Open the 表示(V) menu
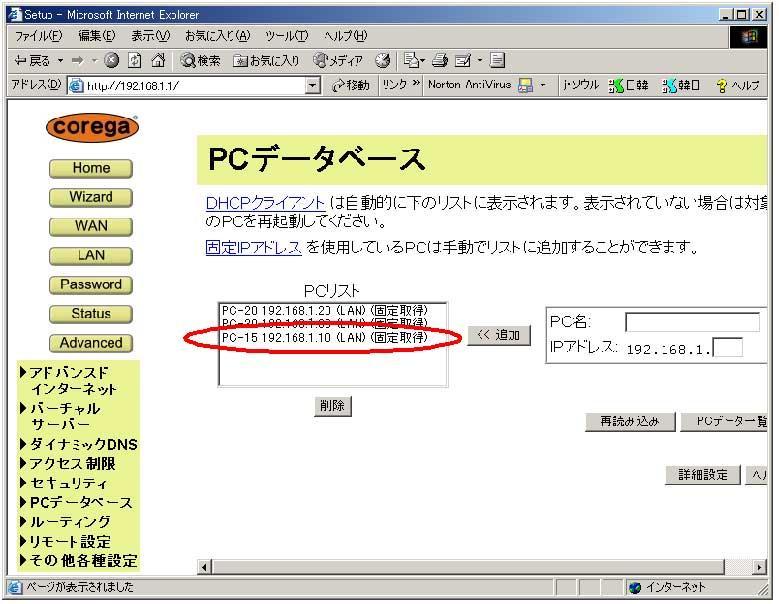Viewport: 779px width, 604px height. pos(149,36)
